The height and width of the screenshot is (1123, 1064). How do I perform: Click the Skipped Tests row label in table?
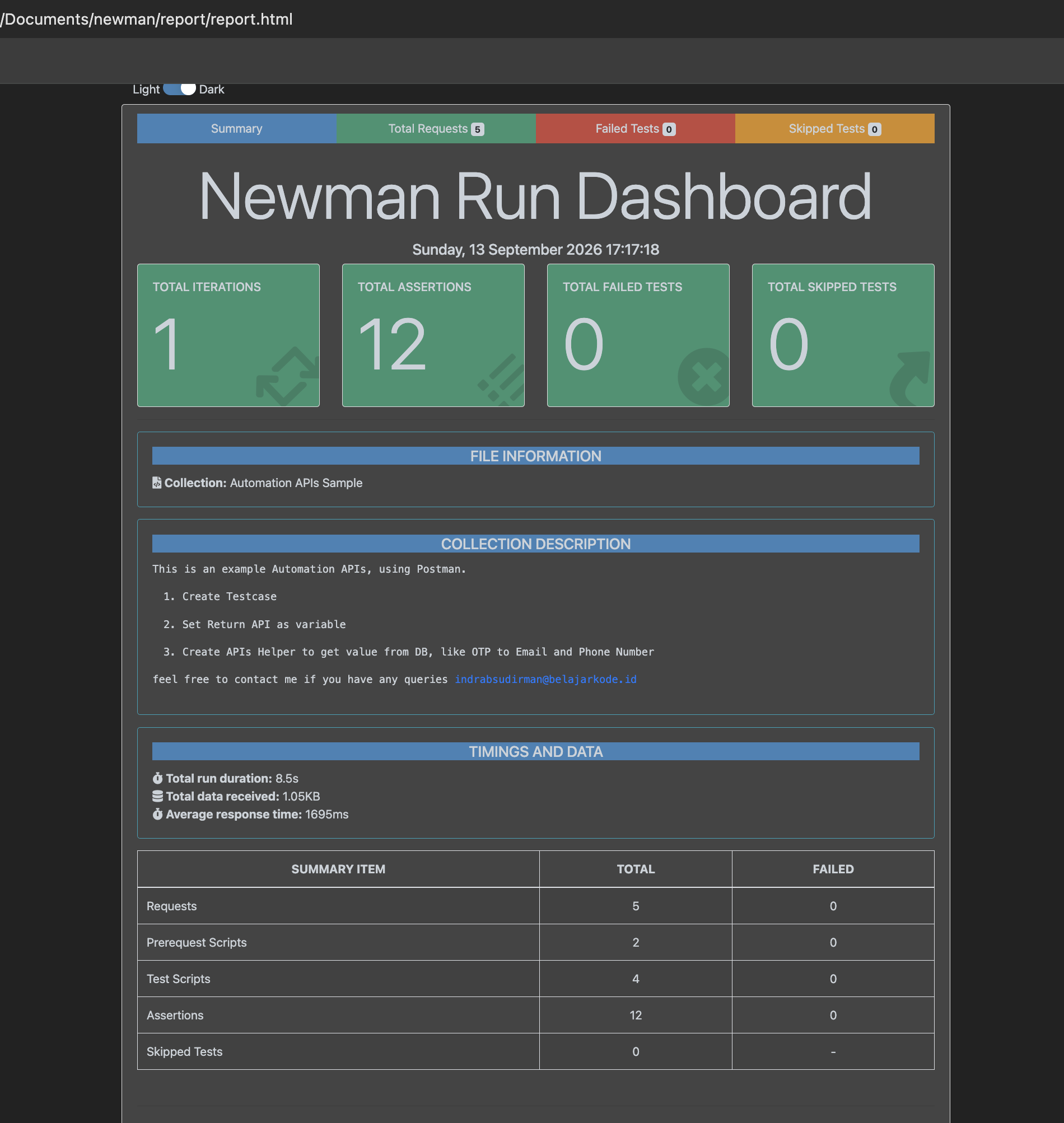[x=185, y=1051]
